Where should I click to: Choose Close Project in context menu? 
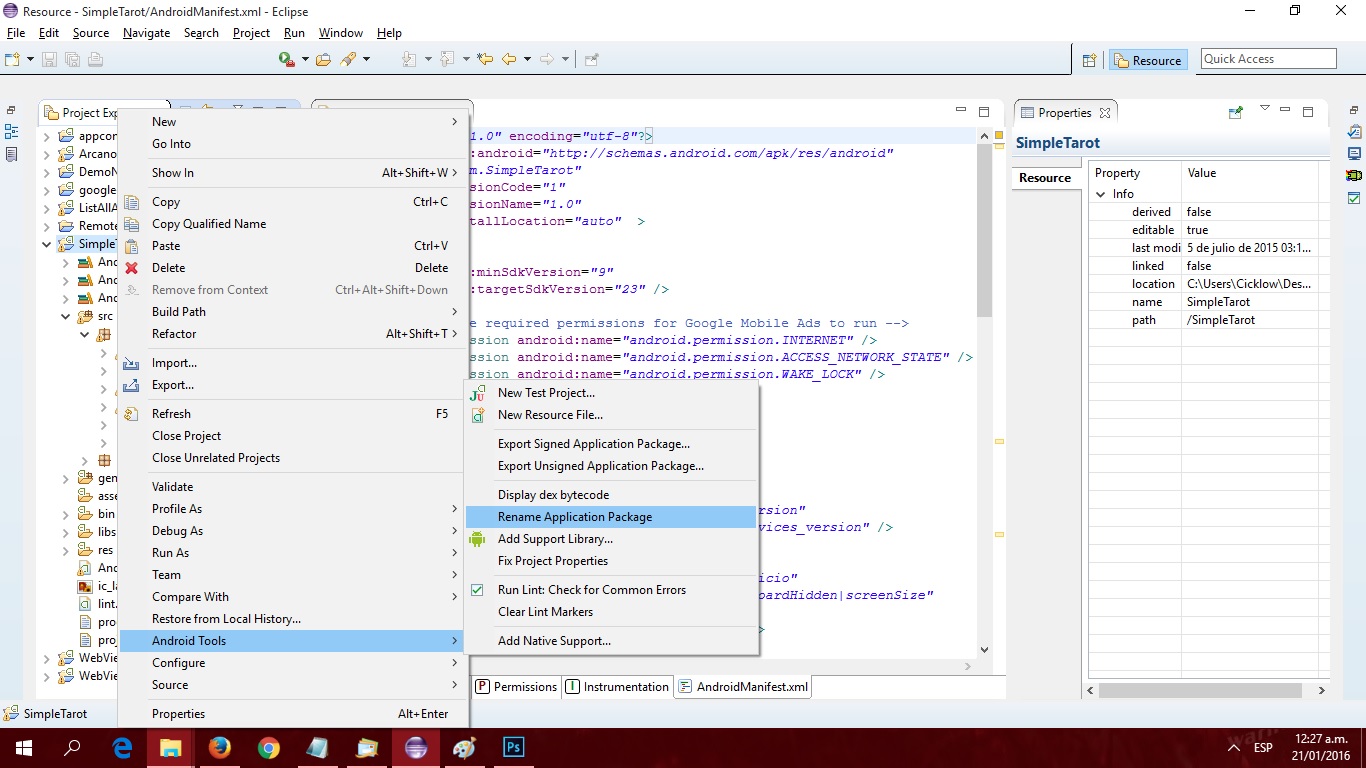tap(290, 436)
